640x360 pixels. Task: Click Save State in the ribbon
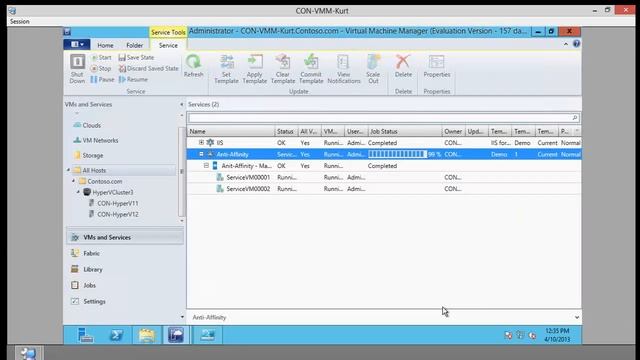tap(136, 58)
